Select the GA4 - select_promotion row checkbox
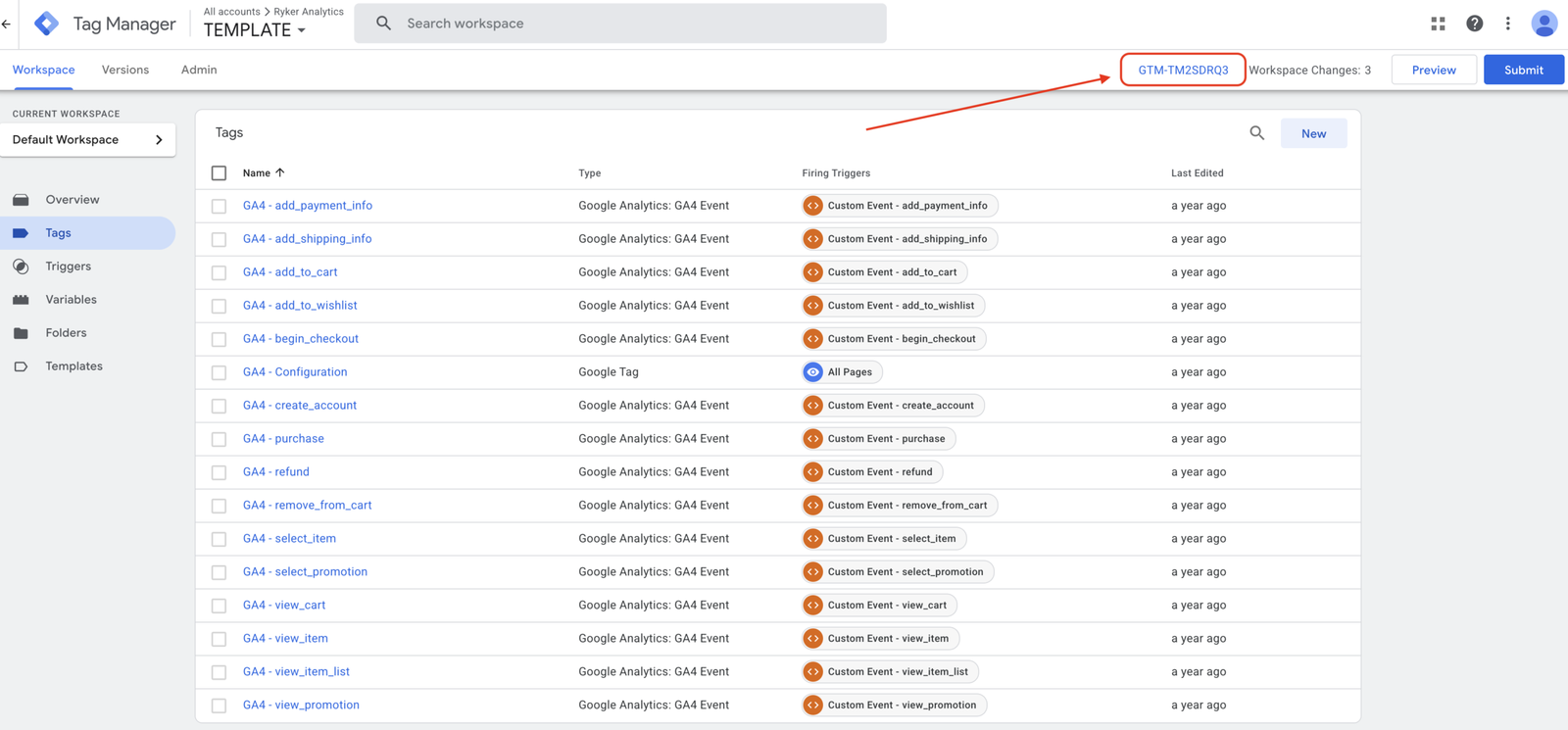The width and height of the screenshot is (1568, 730). tap(219, 572)
